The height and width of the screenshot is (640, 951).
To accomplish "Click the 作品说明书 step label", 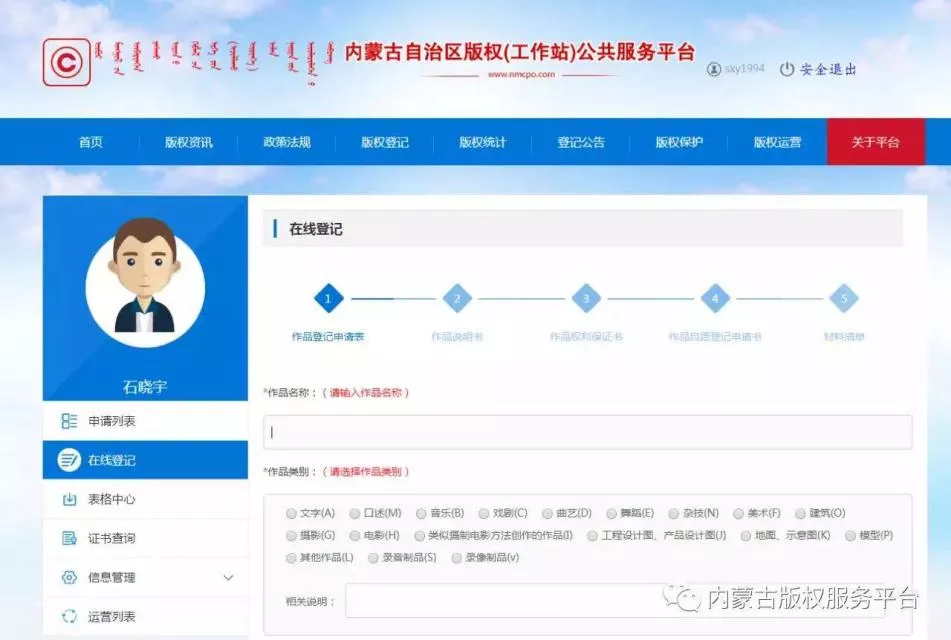I will [x=457, y=337].
